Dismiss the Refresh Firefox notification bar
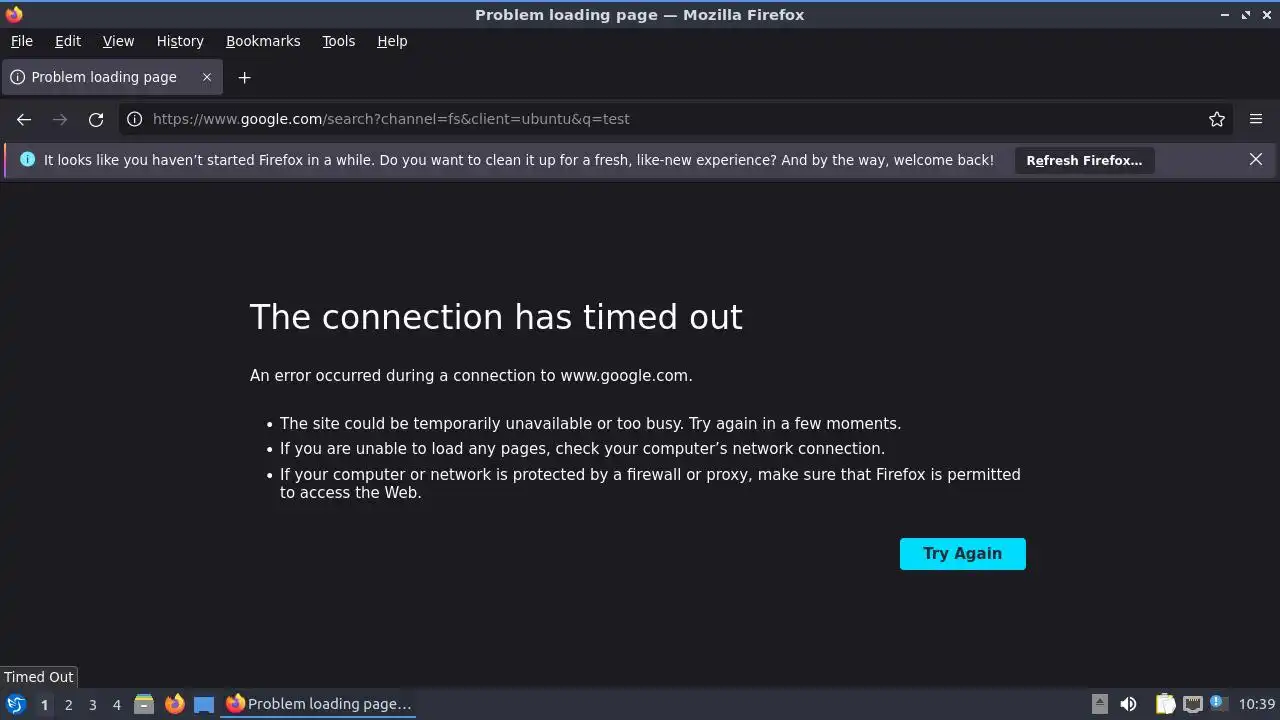This screenshot has height=720, width=1280. pyautogui.click(x=1256, y=160)
